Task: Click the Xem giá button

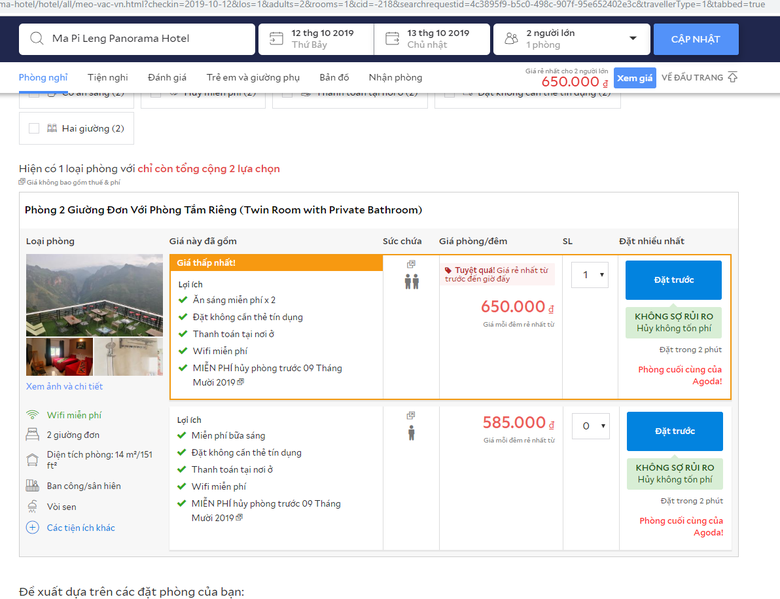Action: 635,78
